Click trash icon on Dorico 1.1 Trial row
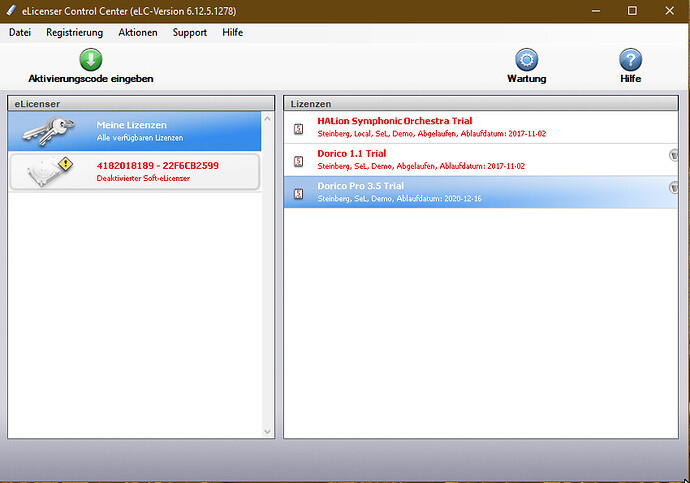This screenshot has width=690, height=483. pos(673,155)
